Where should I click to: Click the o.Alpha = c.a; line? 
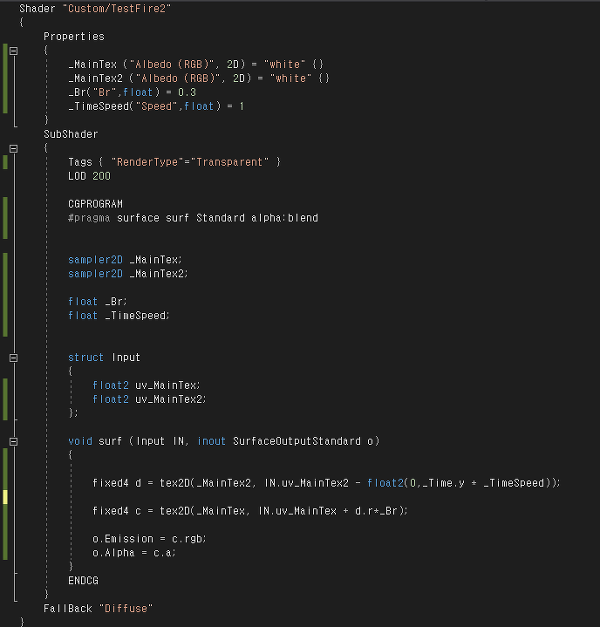pos(134,553)
